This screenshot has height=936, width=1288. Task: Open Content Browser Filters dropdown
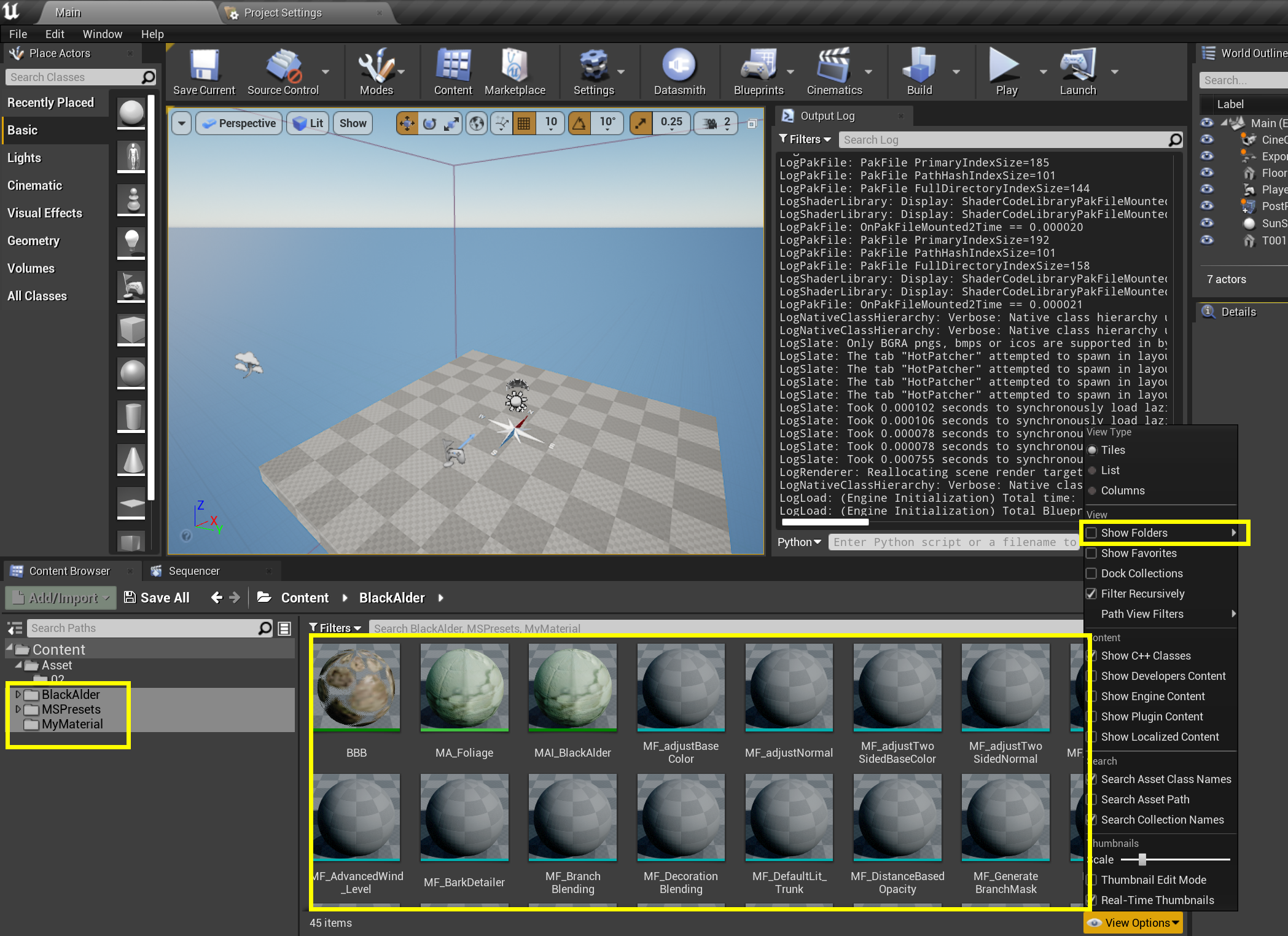pos(335,628)
